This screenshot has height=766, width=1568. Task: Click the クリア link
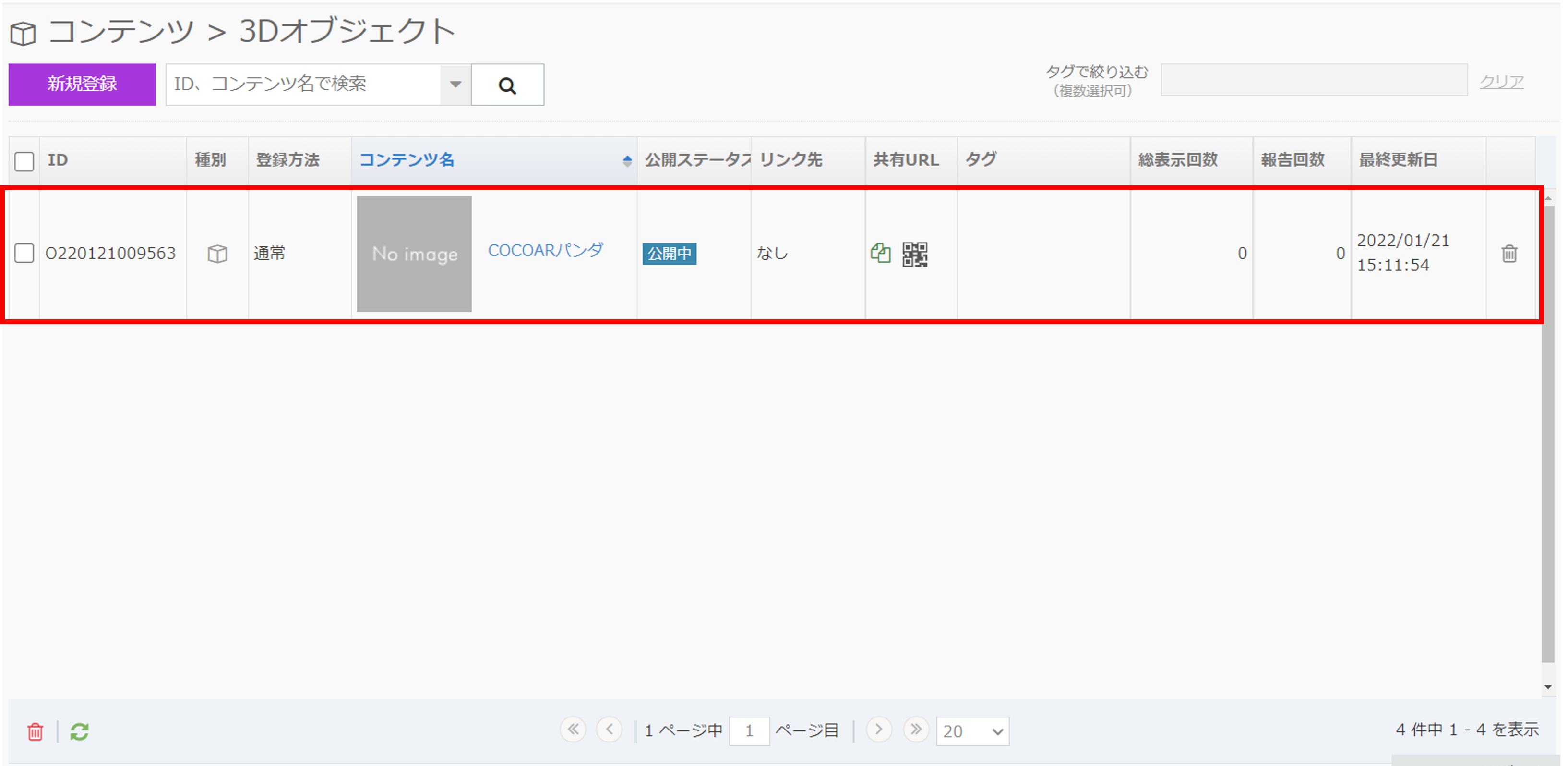(1502, 82)
